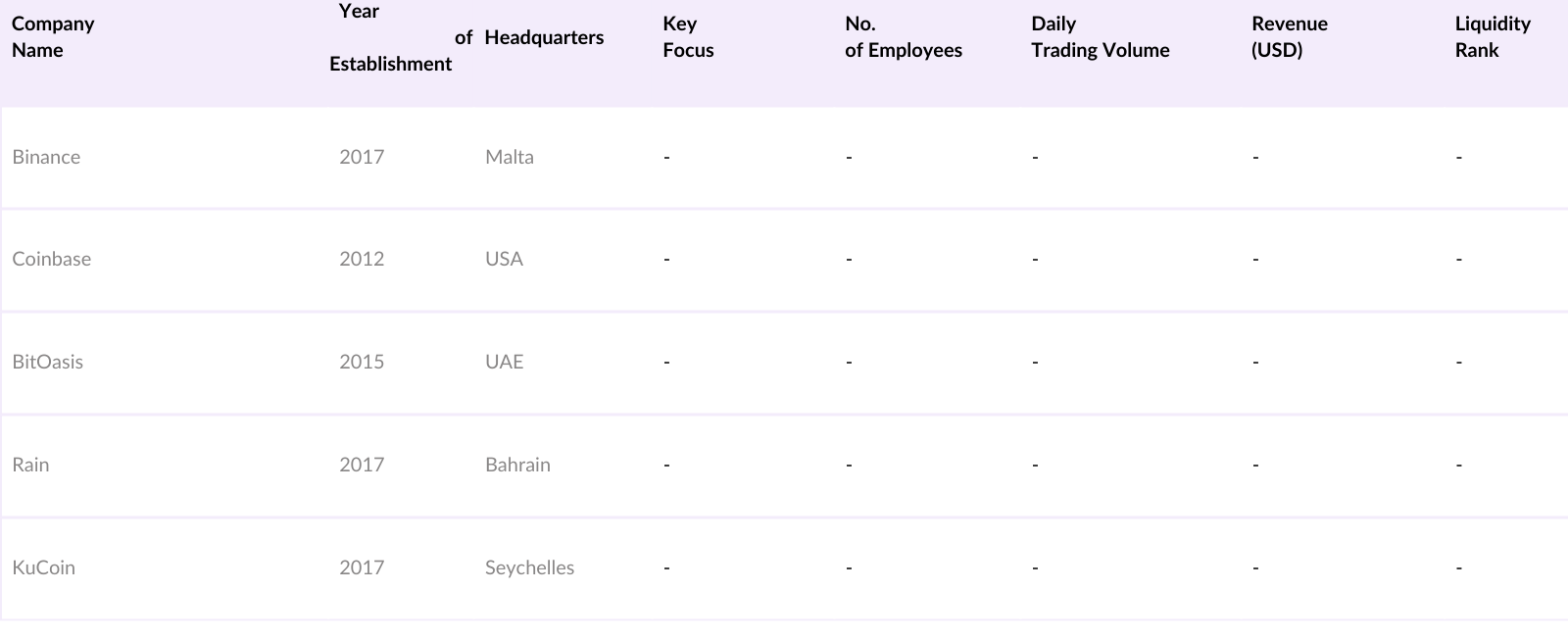The width and height of the screenshot is (1568, 640).
Task: Click the Revenue (USD) column header
Action: pos(1289,37)
